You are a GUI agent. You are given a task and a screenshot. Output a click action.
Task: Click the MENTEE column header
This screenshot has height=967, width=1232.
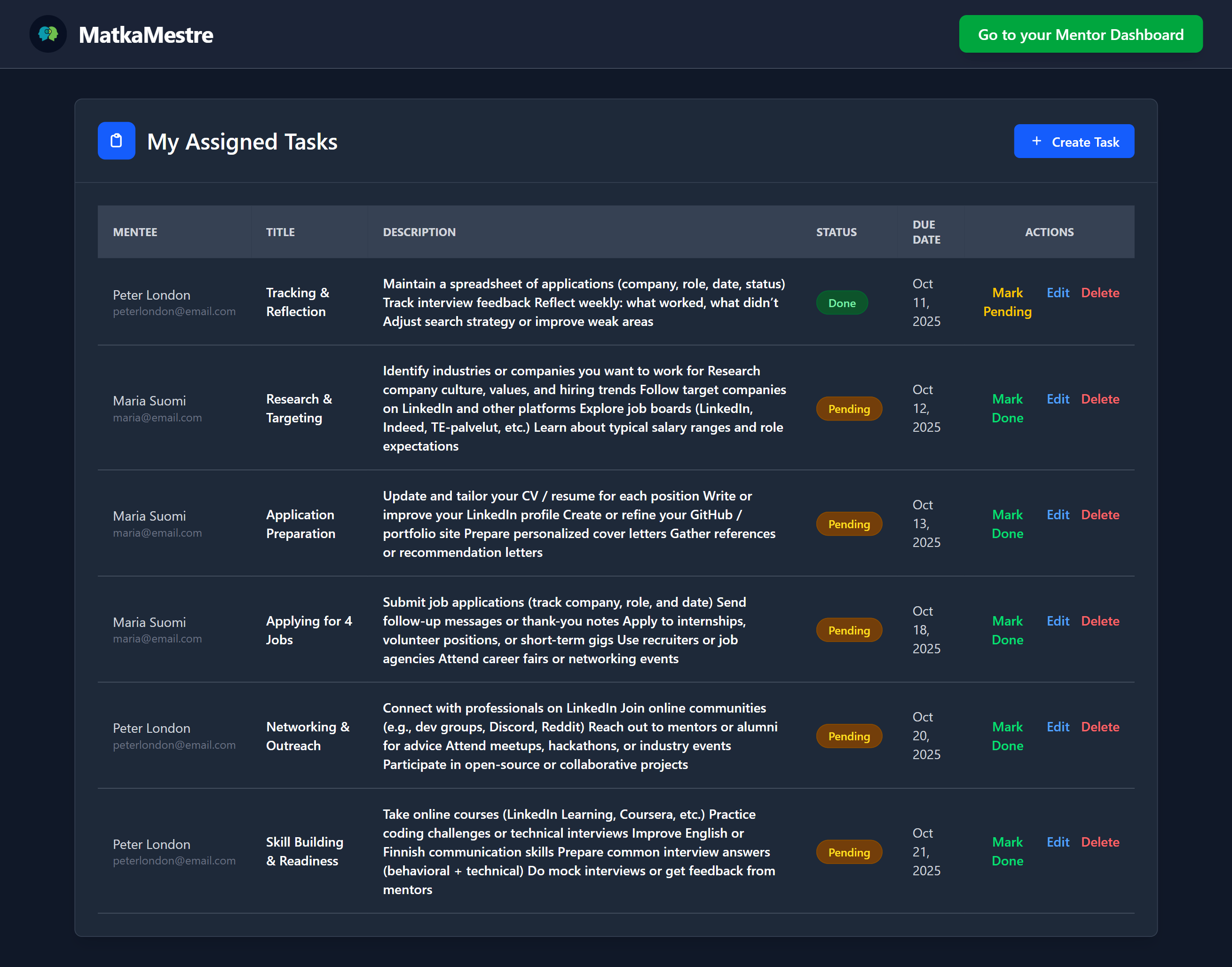[x=135, y=232]
